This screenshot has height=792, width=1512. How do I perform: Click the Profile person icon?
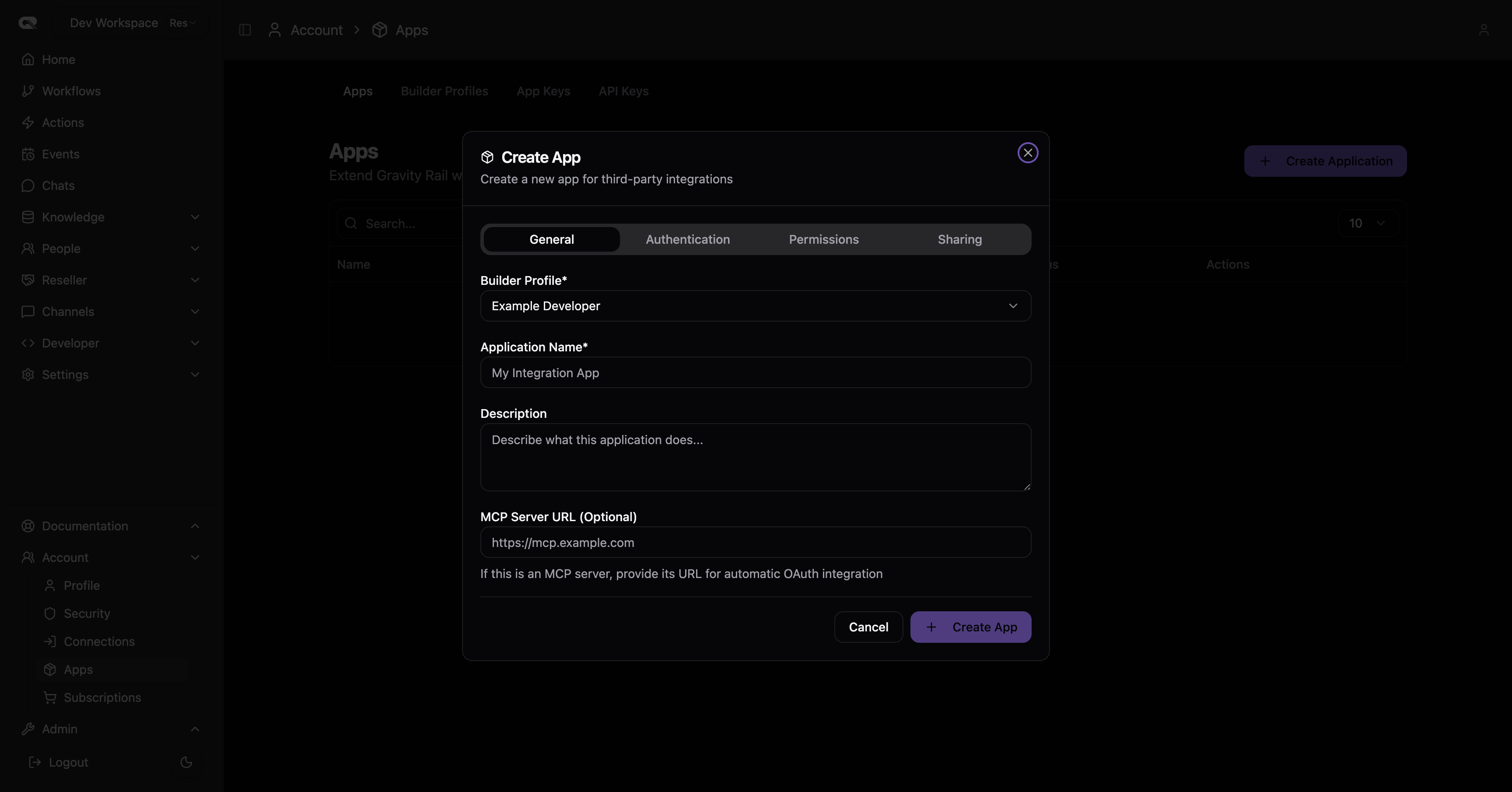click(50, 585)
